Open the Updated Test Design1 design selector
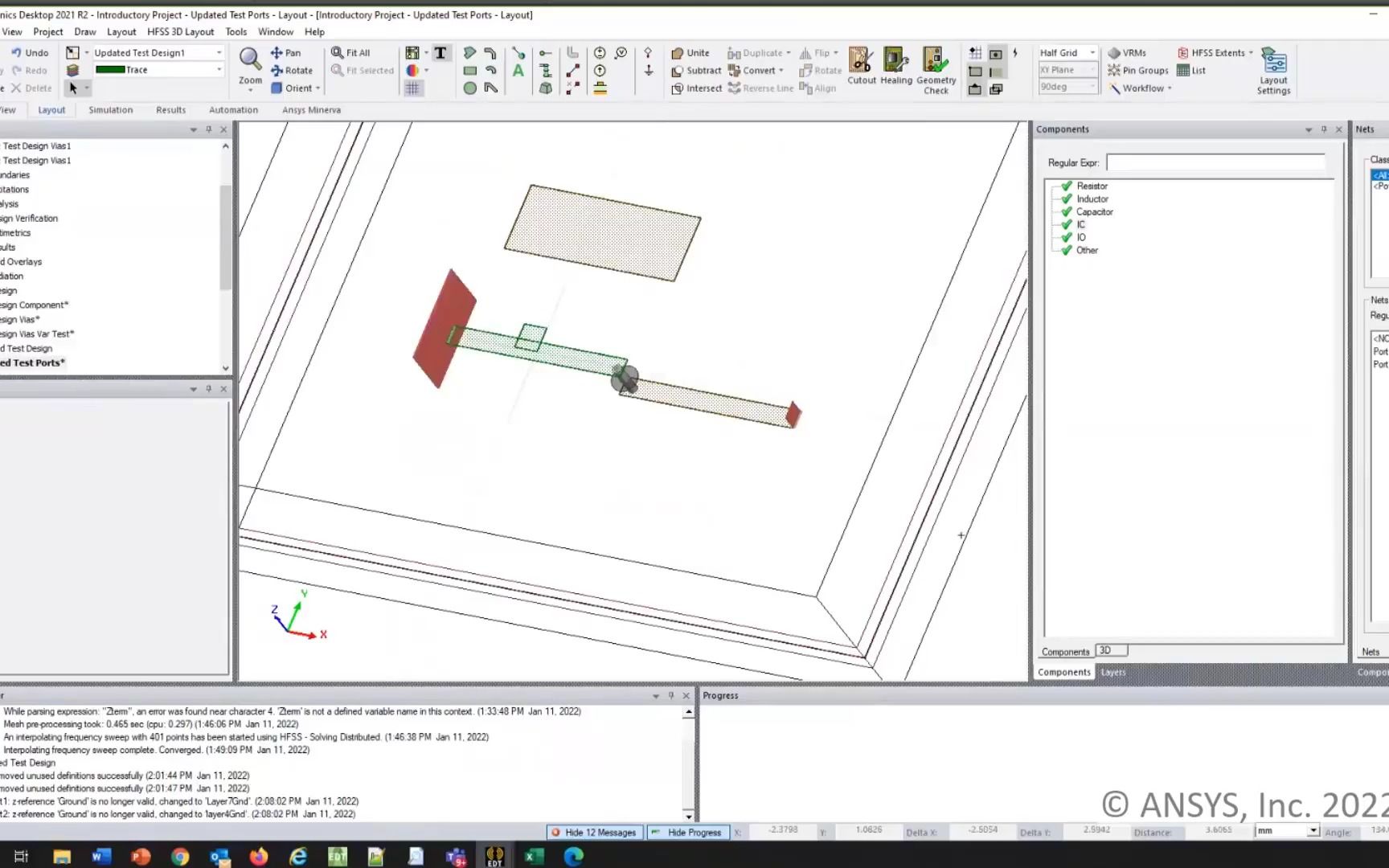This screenshot has width=1389, height=868. pyautogui.click(x=219, y=52)
